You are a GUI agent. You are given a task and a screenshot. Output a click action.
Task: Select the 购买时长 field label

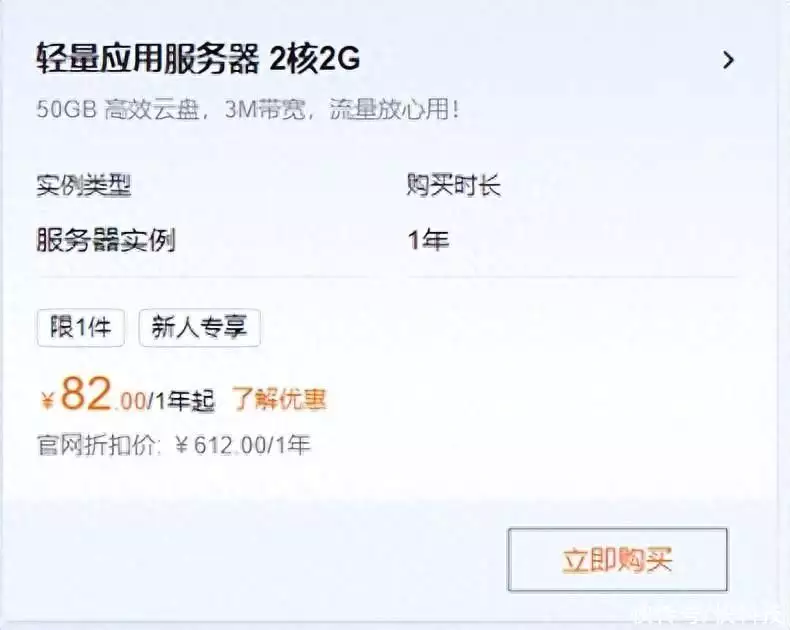click(453, 185)
